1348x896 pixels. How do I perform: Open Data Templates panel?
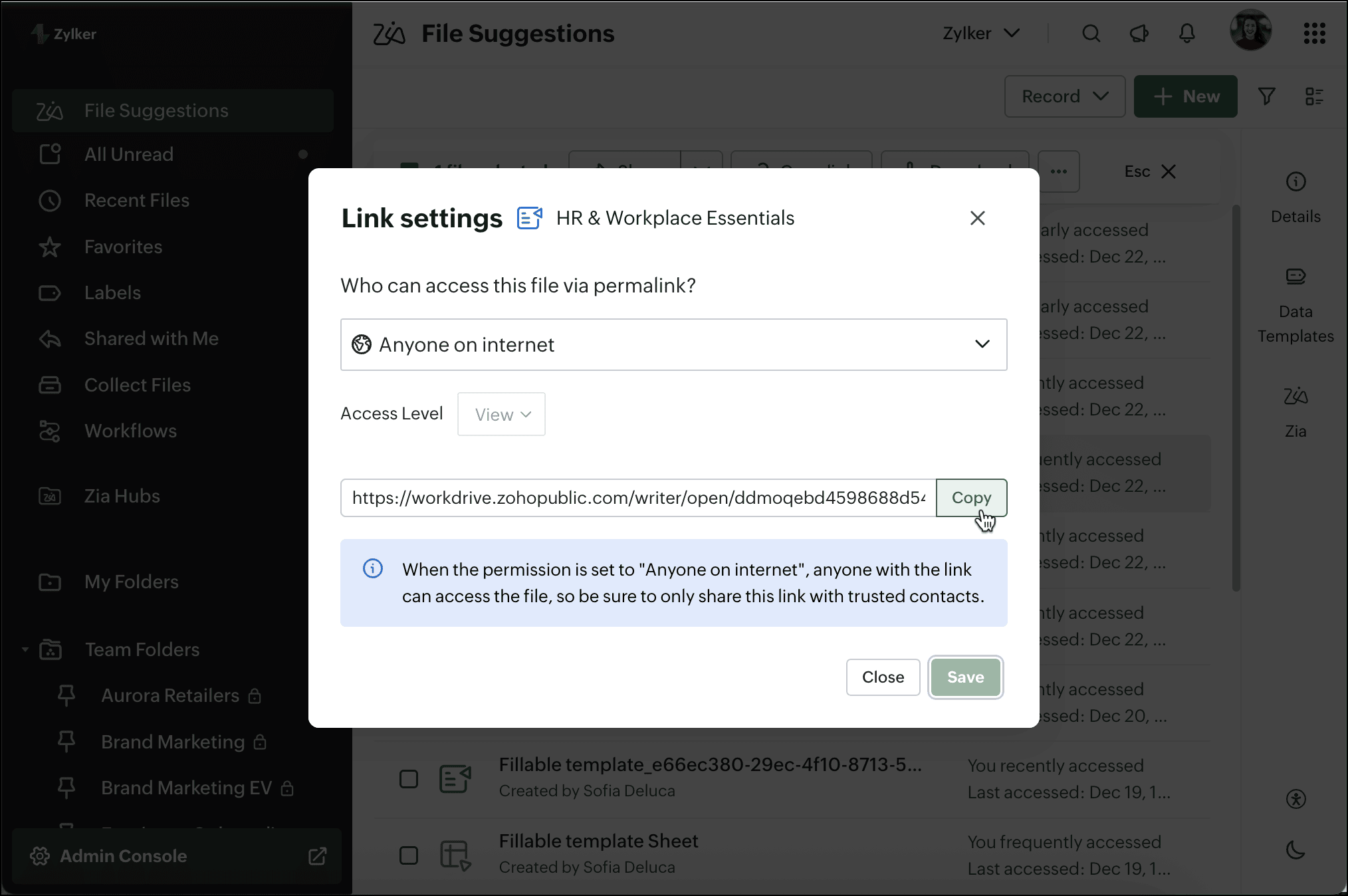coord(1295,304)
